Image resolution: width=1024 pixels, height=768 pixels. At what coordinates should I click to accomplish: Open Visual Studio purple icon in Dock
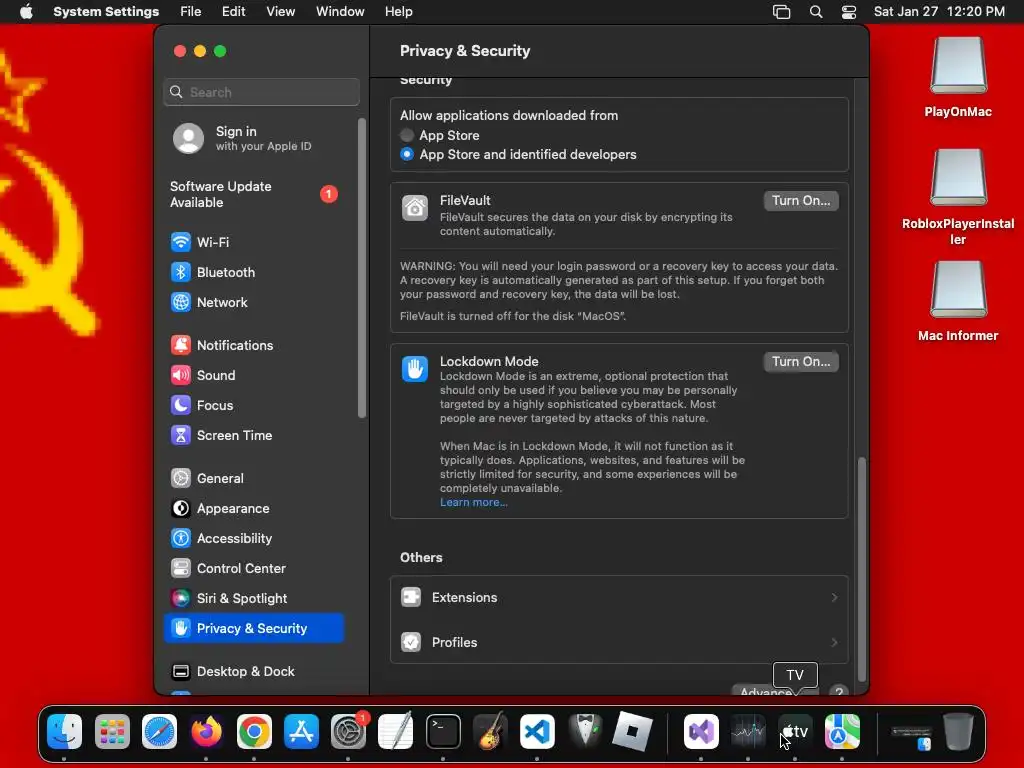click(701, 731)
